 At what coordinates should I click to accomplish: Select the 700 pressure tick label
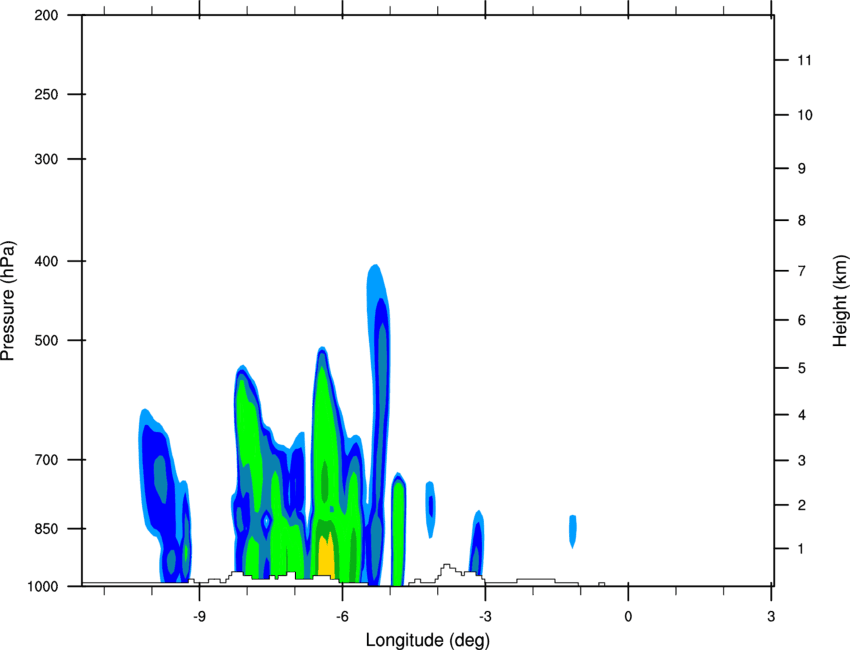tap(46, 459)
